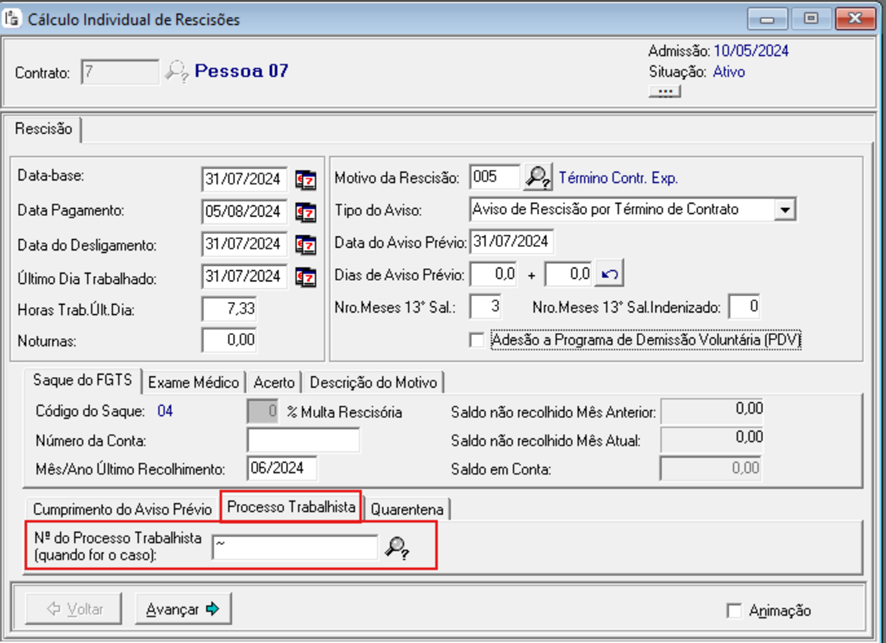Click the ellipsis button under Situação
The width and height of the screenshot is (886, 643).
pyautogui.click(x=665, y=92)
